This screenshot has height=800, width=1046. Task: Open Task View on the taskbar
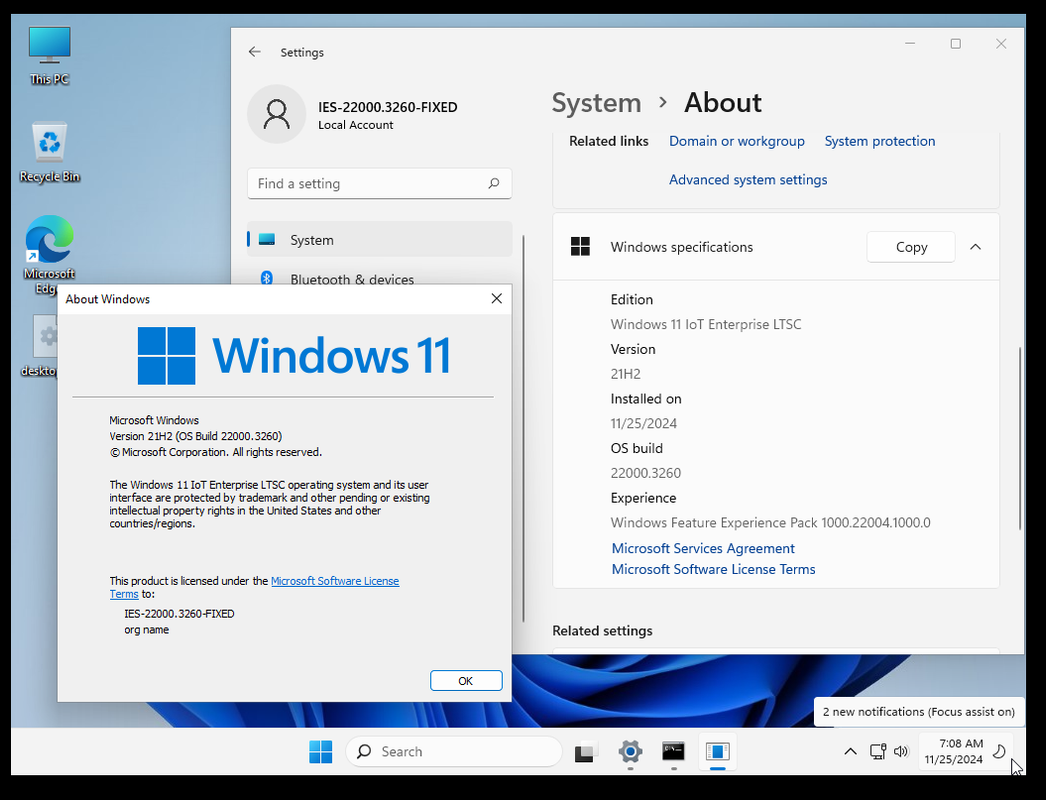(x=585, y=752)
